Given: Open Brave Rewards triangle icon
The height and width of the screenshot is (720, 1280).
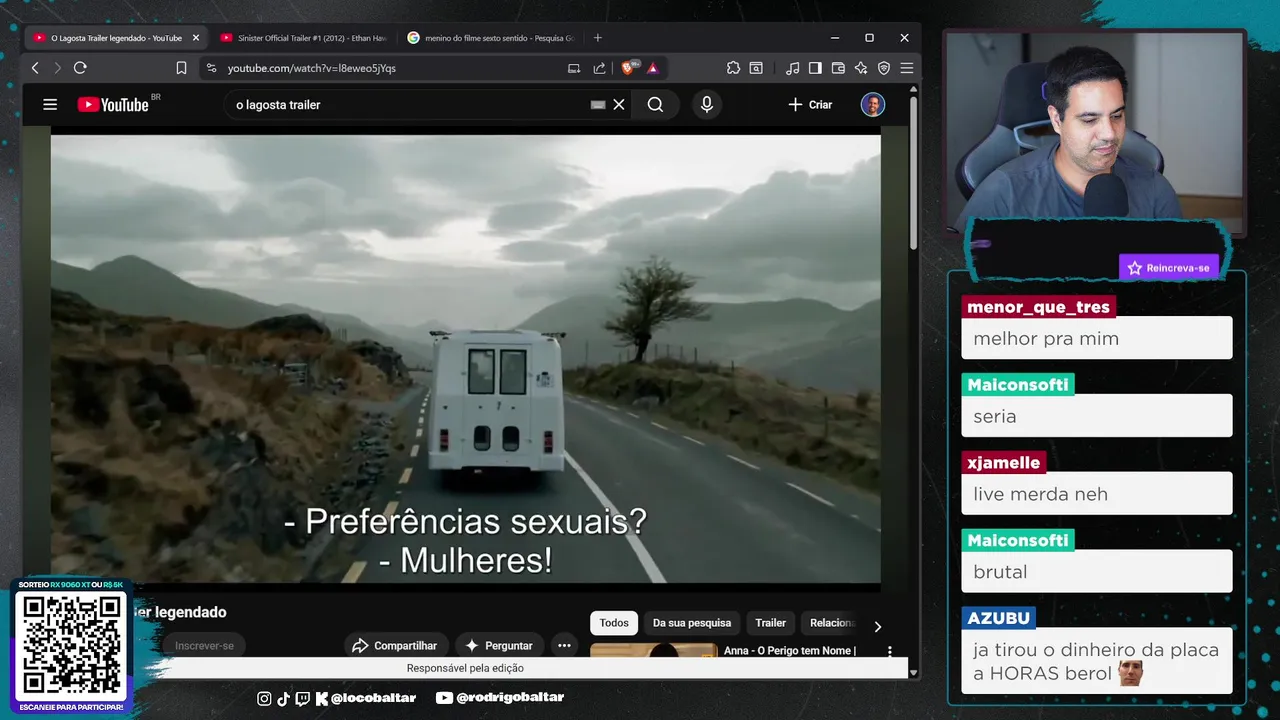Looking at the screenshot, I should (652, 68).
